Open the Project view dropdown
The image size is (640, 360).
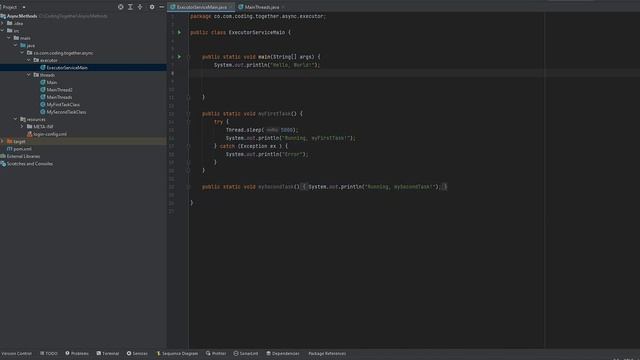click(x=24, y=7)
